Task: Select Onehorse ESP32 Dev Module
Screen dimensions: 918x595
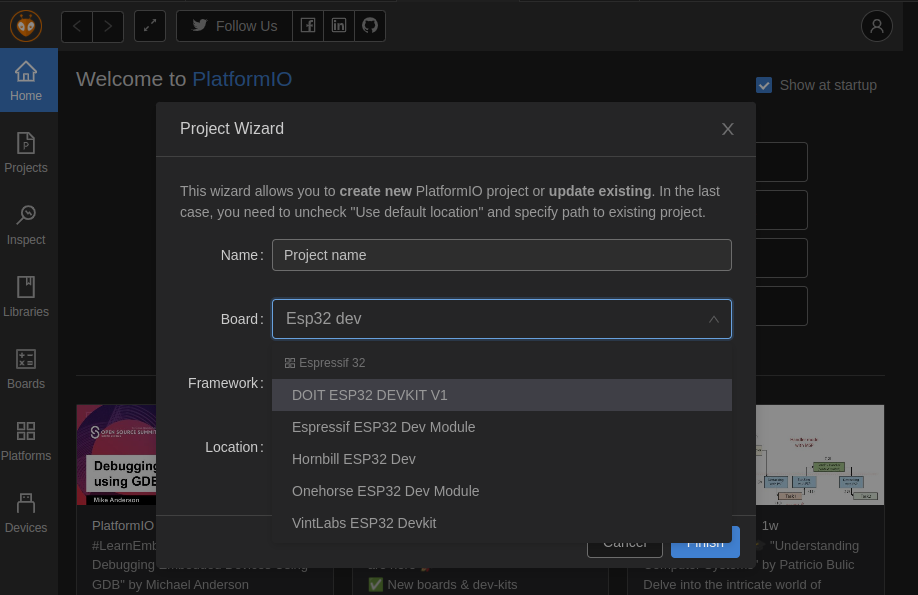Action: [x=502, y=491]
